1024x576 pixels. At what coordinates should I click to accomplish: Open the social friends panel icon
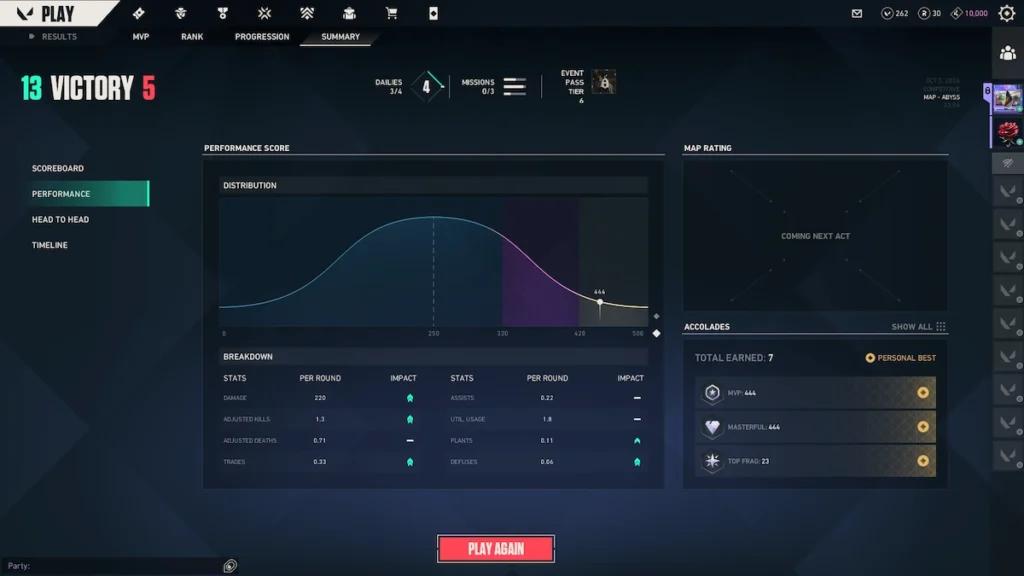click(1008, 53)
